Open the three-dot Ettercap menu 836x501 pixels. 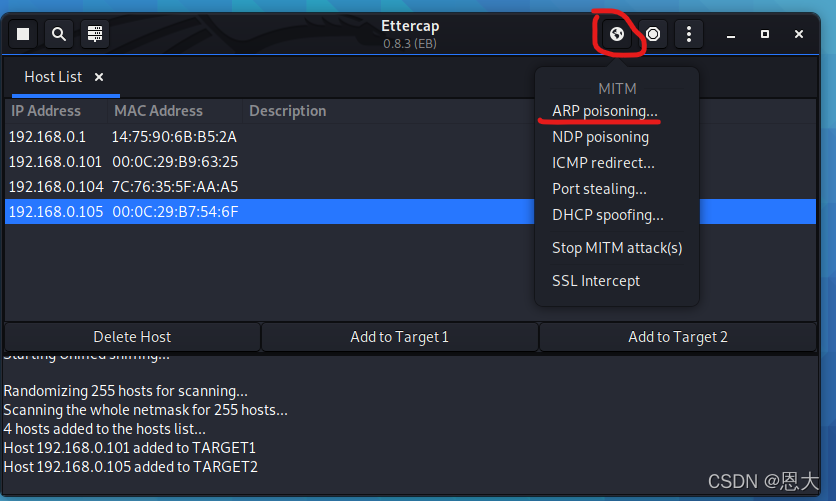coord(689,34)
